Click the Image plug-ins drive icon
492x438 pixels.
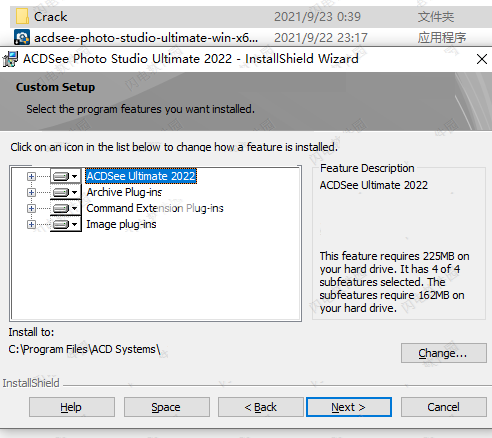[x=65, y=224]
